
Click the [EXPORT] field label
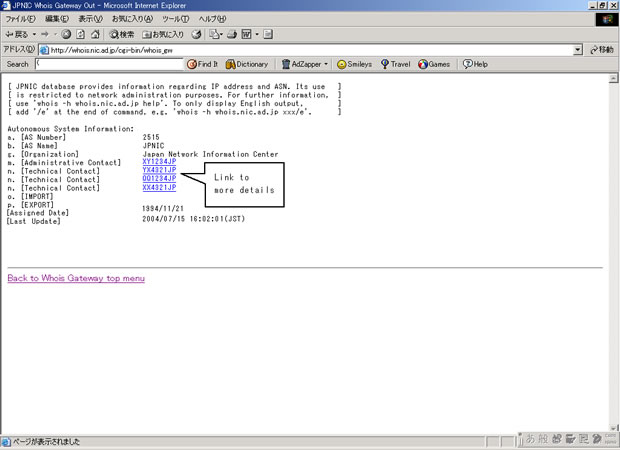(x=37, y=205)
